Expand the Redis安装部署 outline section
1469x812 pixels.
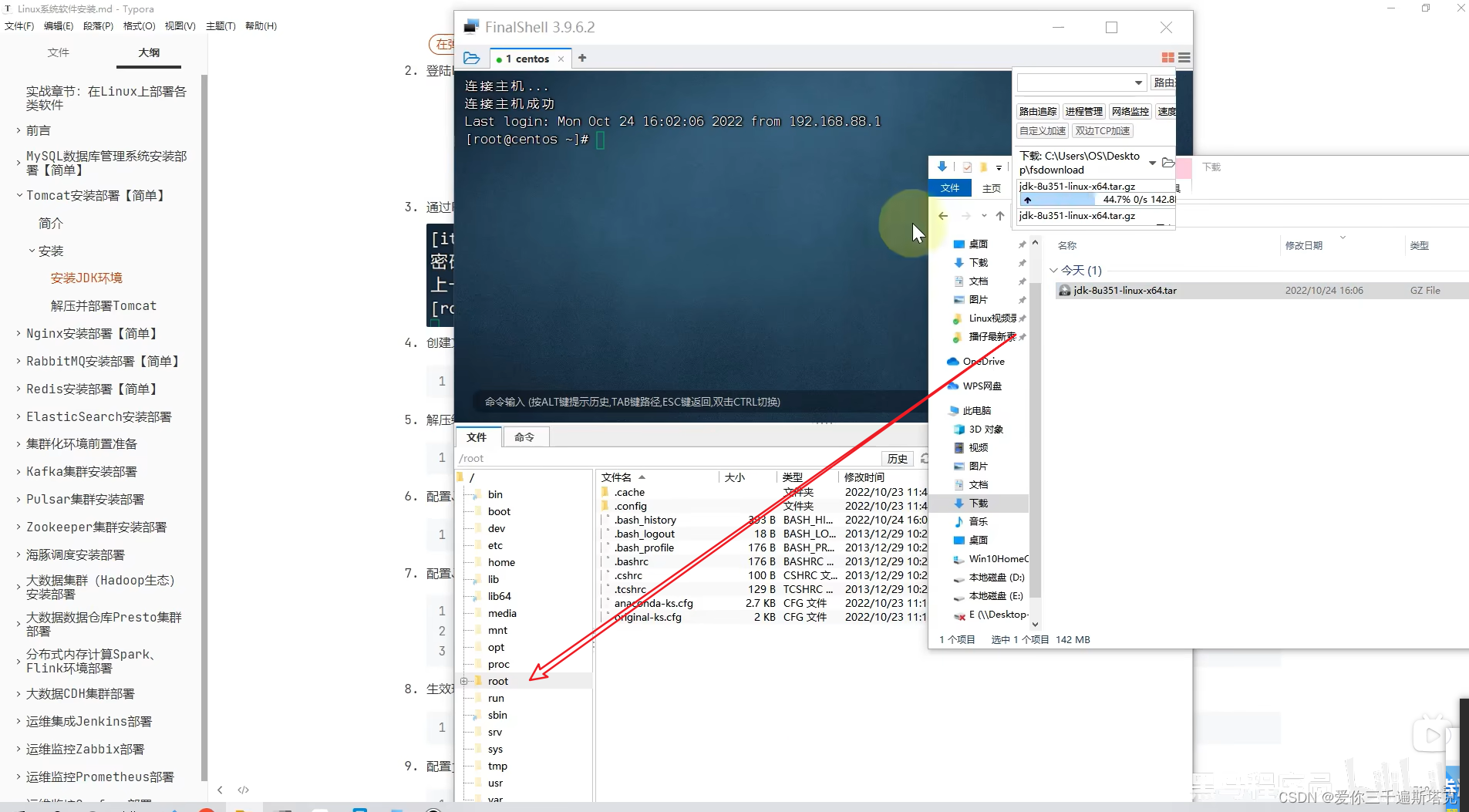pyautogui.click(x=18, y=389)
